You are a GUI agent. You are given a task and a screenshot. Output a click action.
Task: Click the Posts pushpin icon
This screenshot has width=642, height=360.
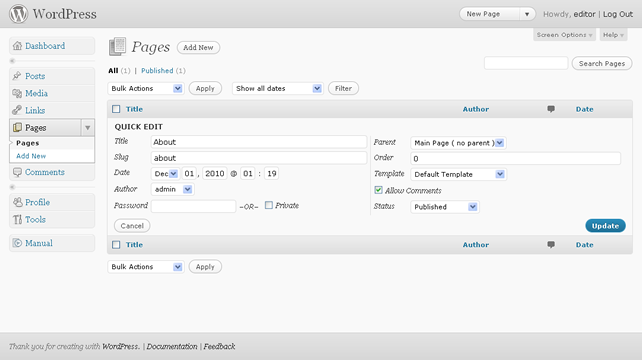pos(17,76)
